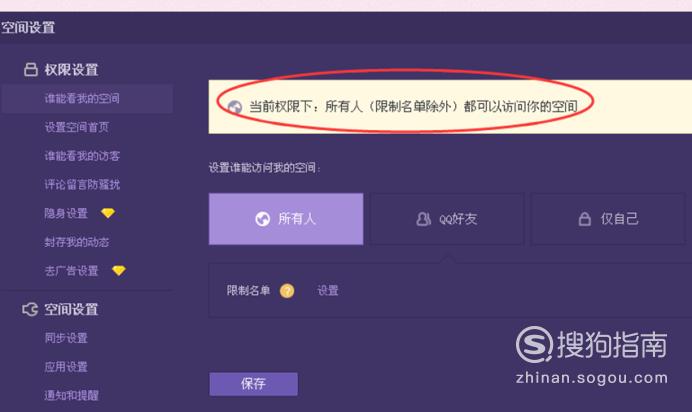
Task: Click the gear icon beside 空间设置 section
Action: tap(30, 309)
